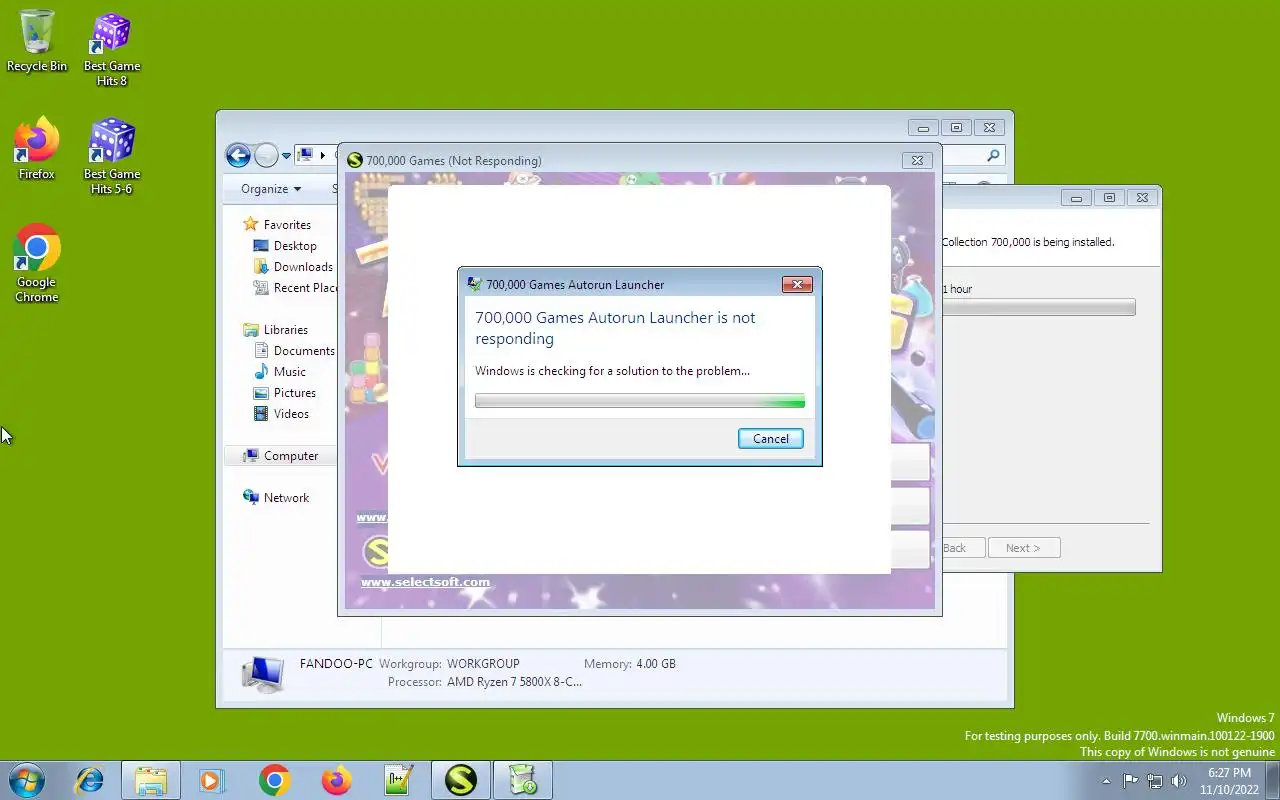Open the clock showing 6:27 PM
The width and height of the screenshot is (1280, 800).
(1229, 781)
